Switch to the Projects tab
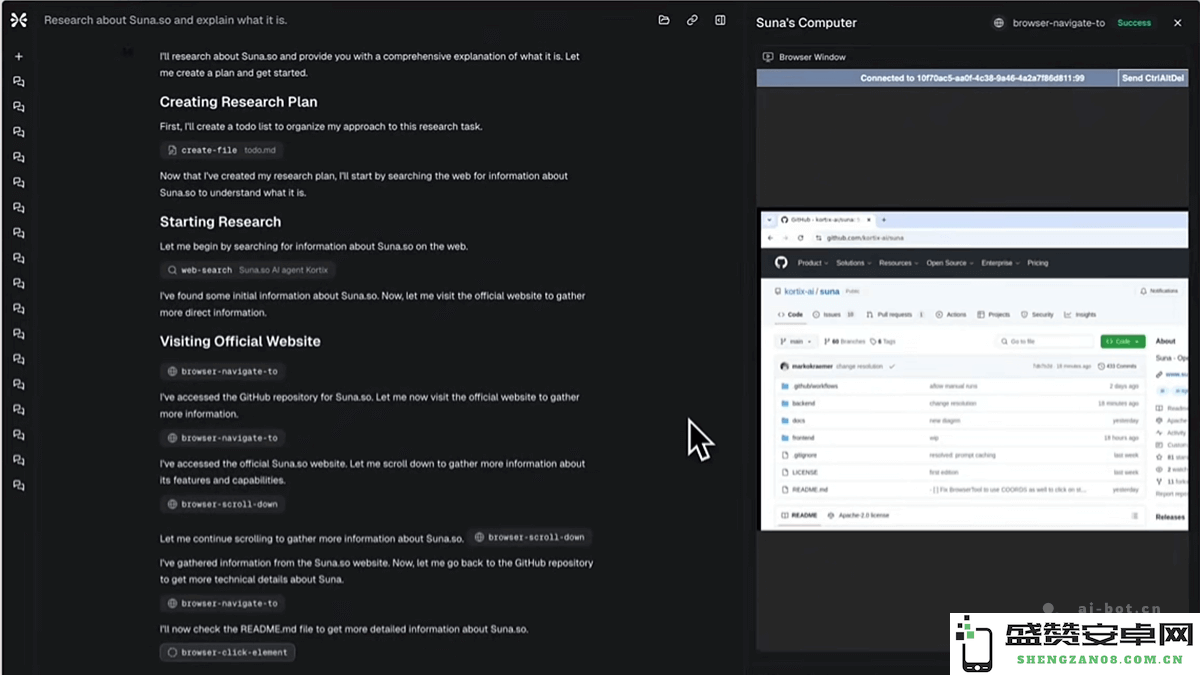 pos(994,314)
